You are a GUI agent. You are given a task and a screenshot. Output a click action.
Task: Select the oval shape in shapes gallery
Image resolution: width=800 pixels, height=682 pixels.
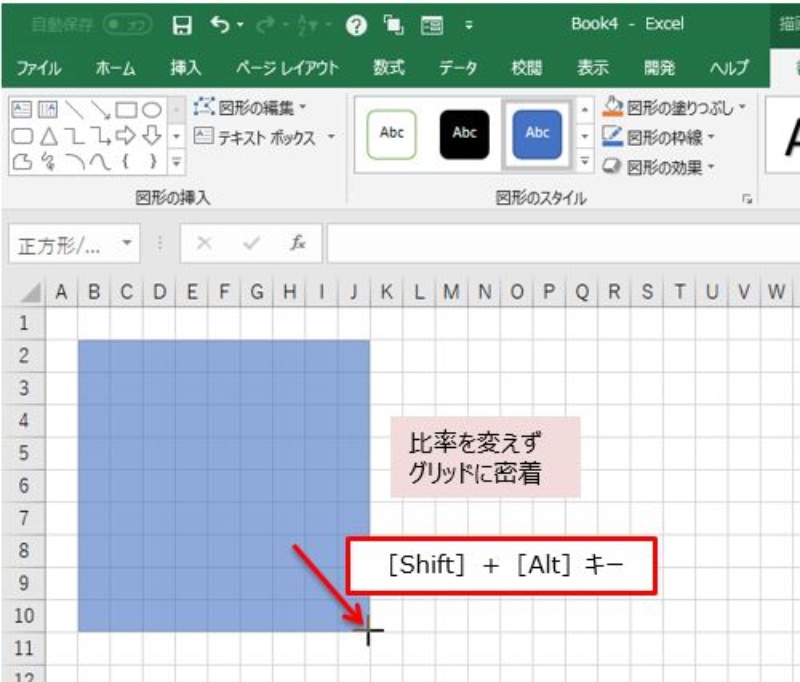click(x=151, y=110)
